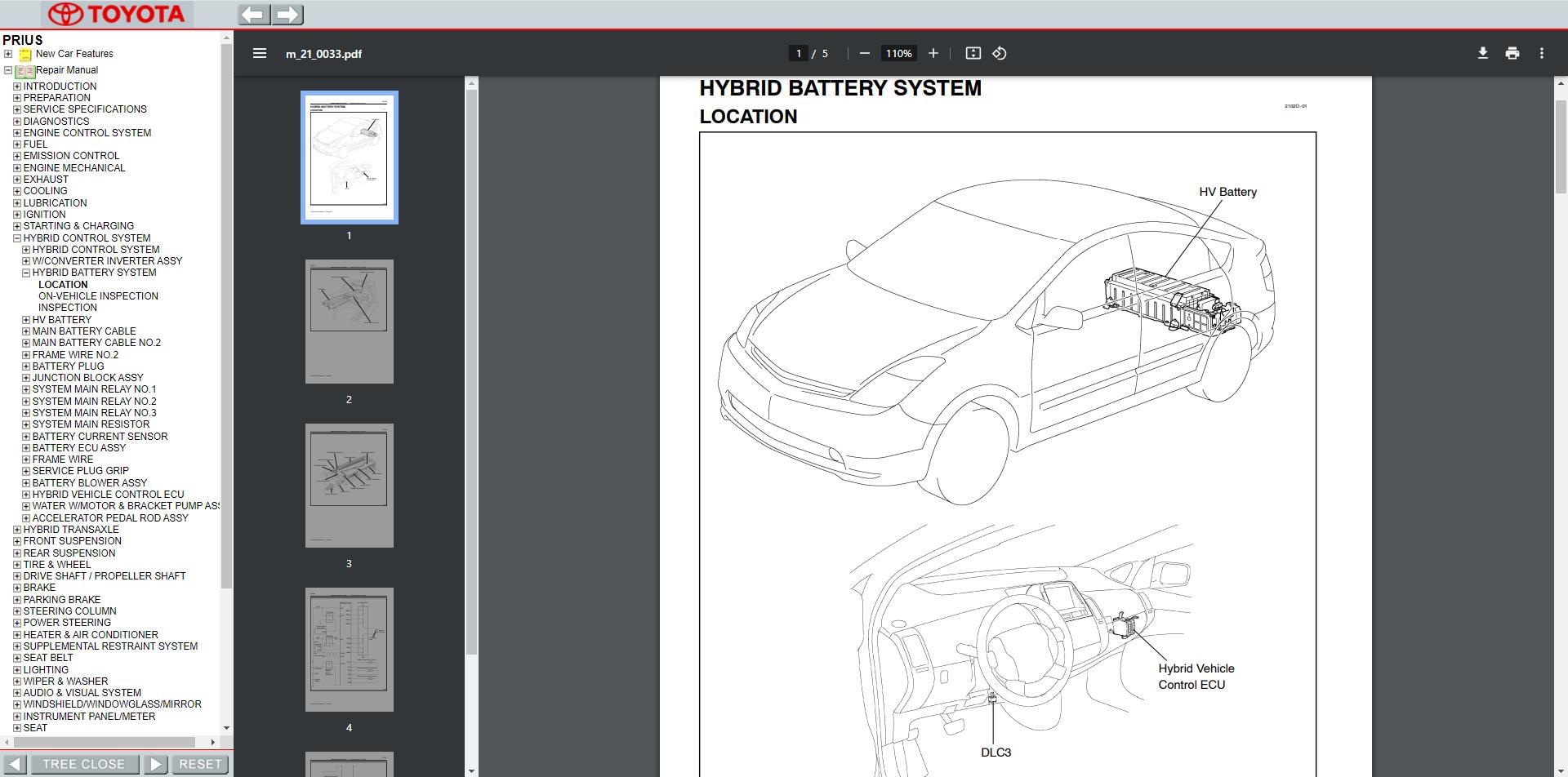The image size is (1568, 777).
Task: Click the forward arrow navigation button
Action: [x=287, y=14]
